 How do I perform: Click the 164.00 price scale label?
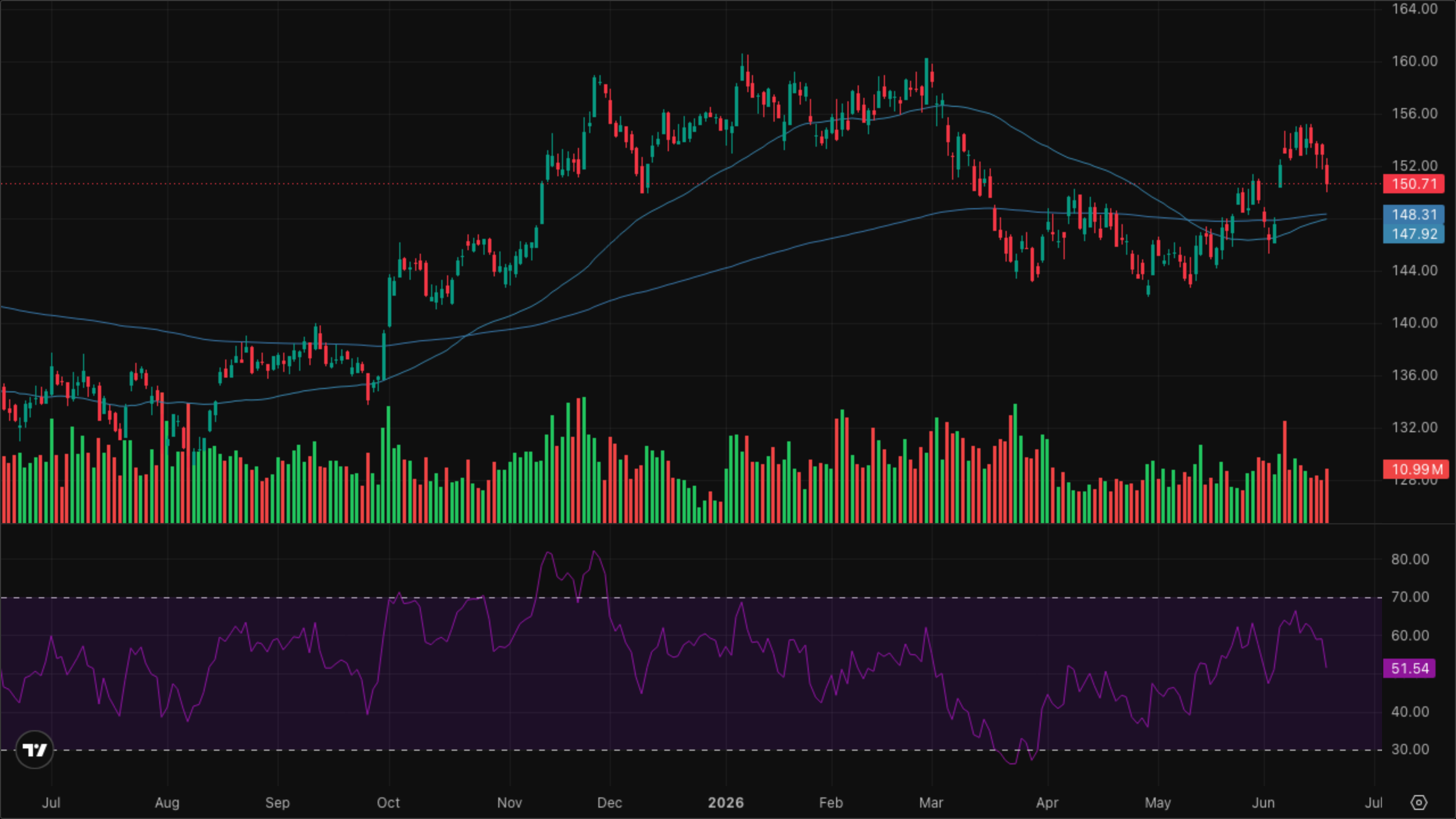point(1414,9)
